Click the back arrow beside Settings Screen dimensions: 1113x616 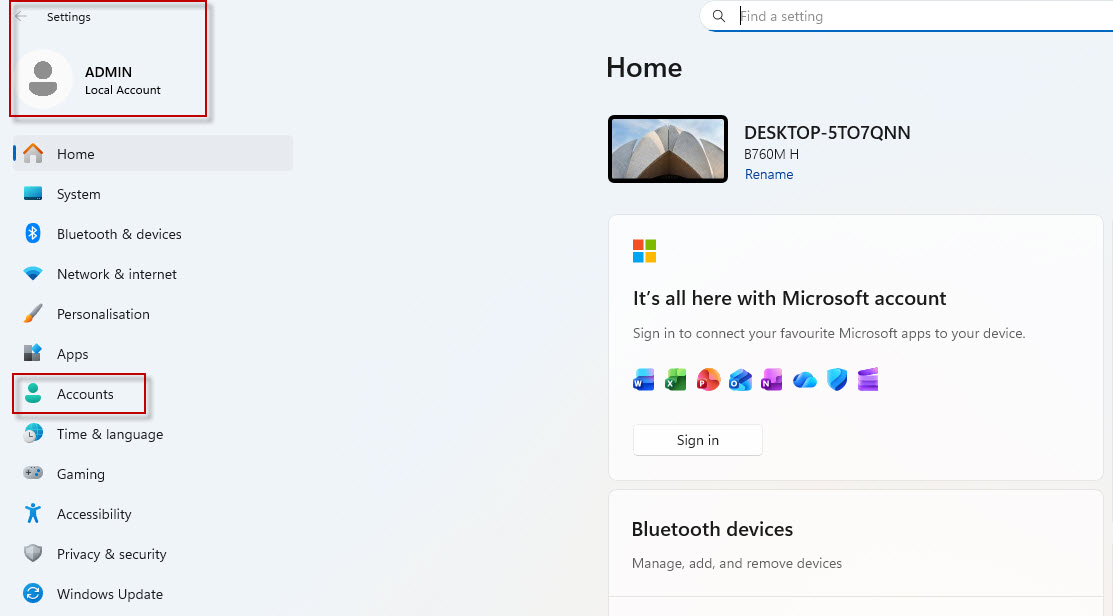(x=21, y=16)
